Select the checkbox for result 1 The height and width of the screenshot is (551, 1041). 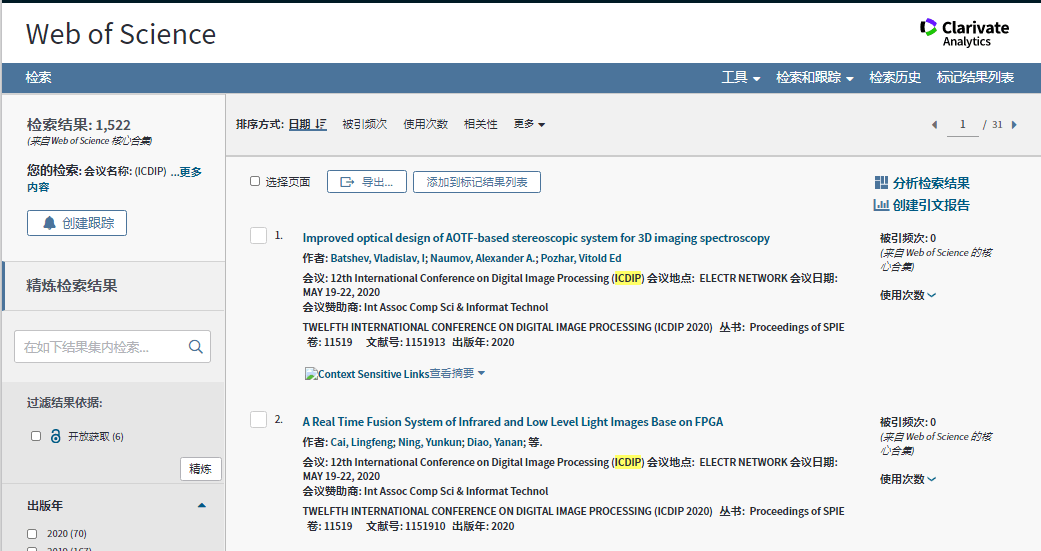pos(258,236)
